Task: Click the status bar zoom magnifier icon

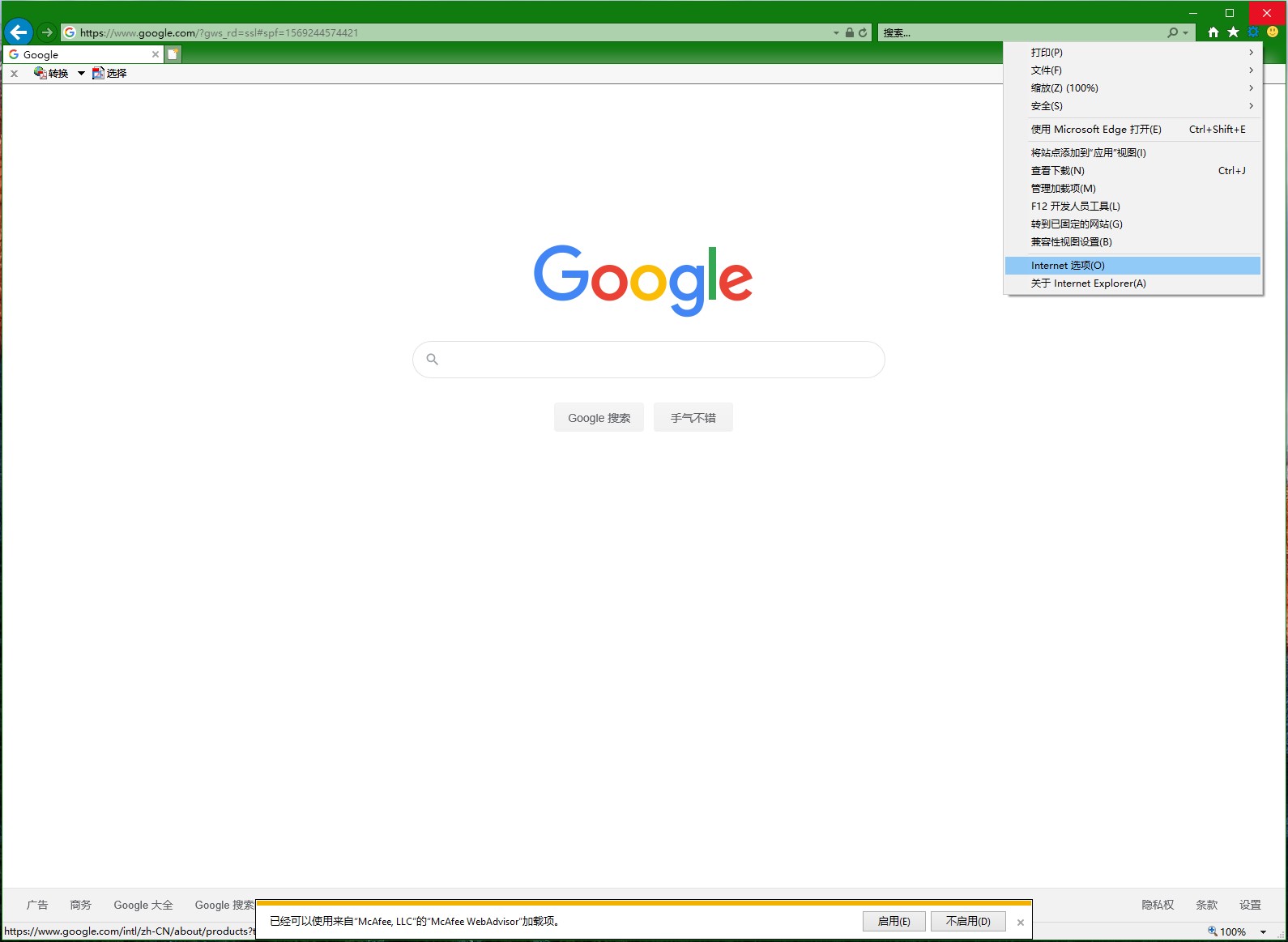Action: coord(1213,932)
